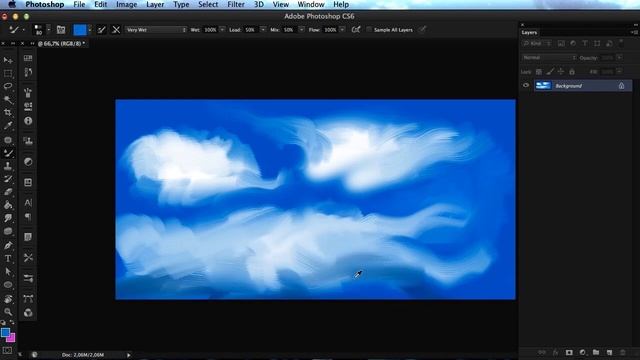Open the Character panel icon
Image resolution: width=640 pixels, height=360 pixels.
click(x=28, y=202)
